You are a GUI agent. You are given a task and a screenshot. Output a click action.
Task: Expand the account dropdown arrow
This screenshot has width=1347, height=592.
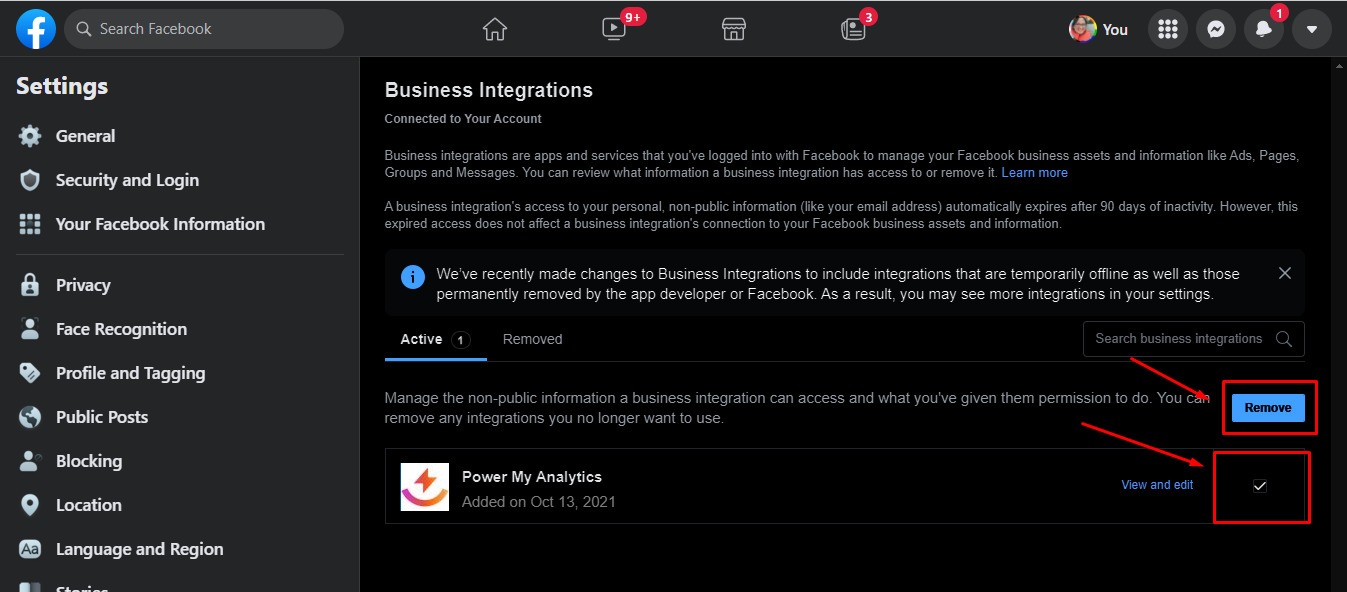[x=1312, y=29]
